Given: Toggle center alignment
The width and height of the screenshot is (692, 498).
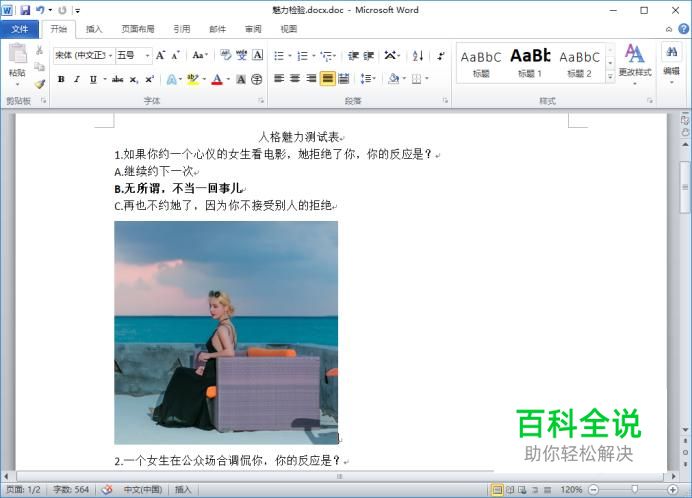Looking at the screenshot, I should click(295, 79).
